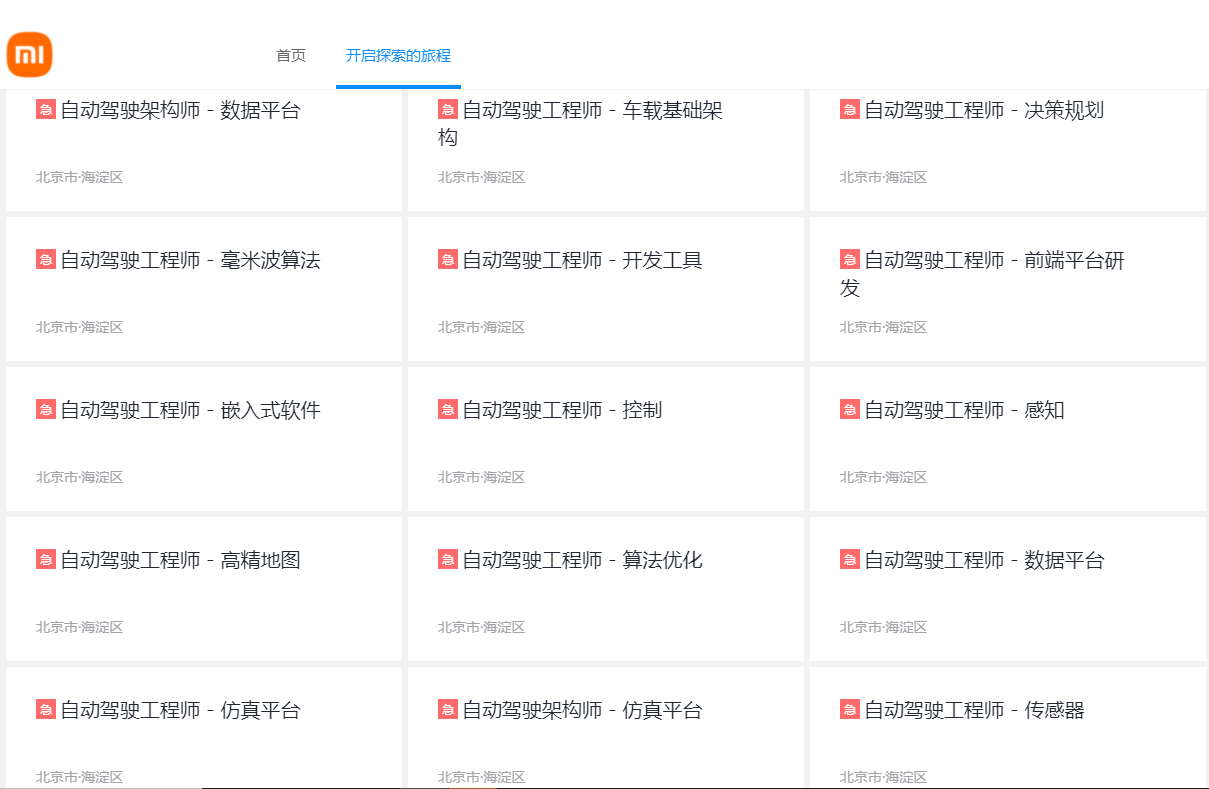Open 自动驾驶架构师 - 仿真平台 job posting

[581, 711]
